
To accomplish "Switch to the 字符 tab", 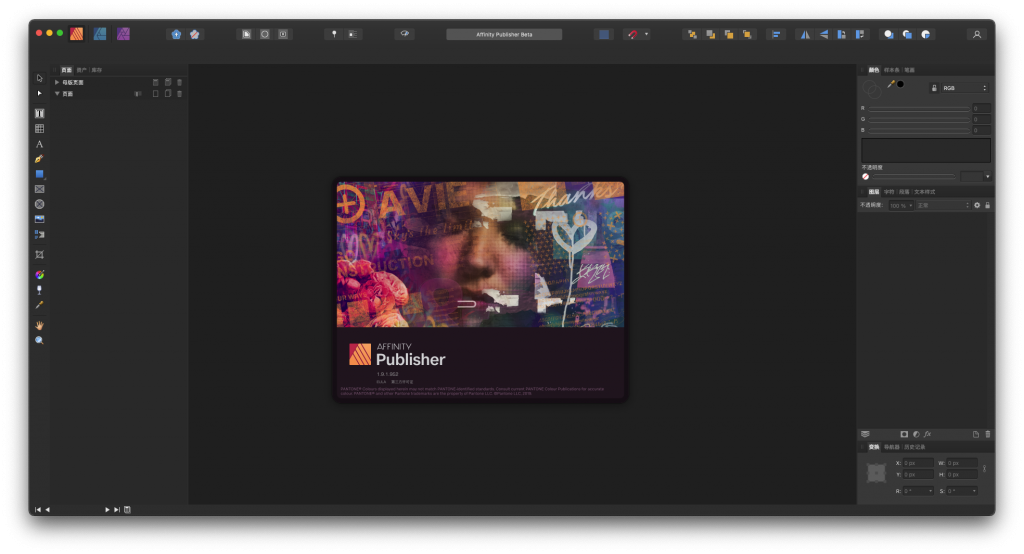I will click(889, 192).
